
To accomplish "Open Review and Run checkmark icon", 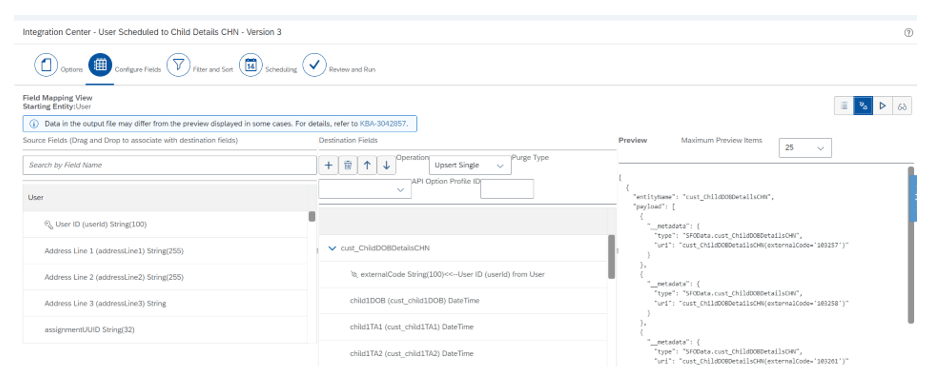I will coord(314,65).
